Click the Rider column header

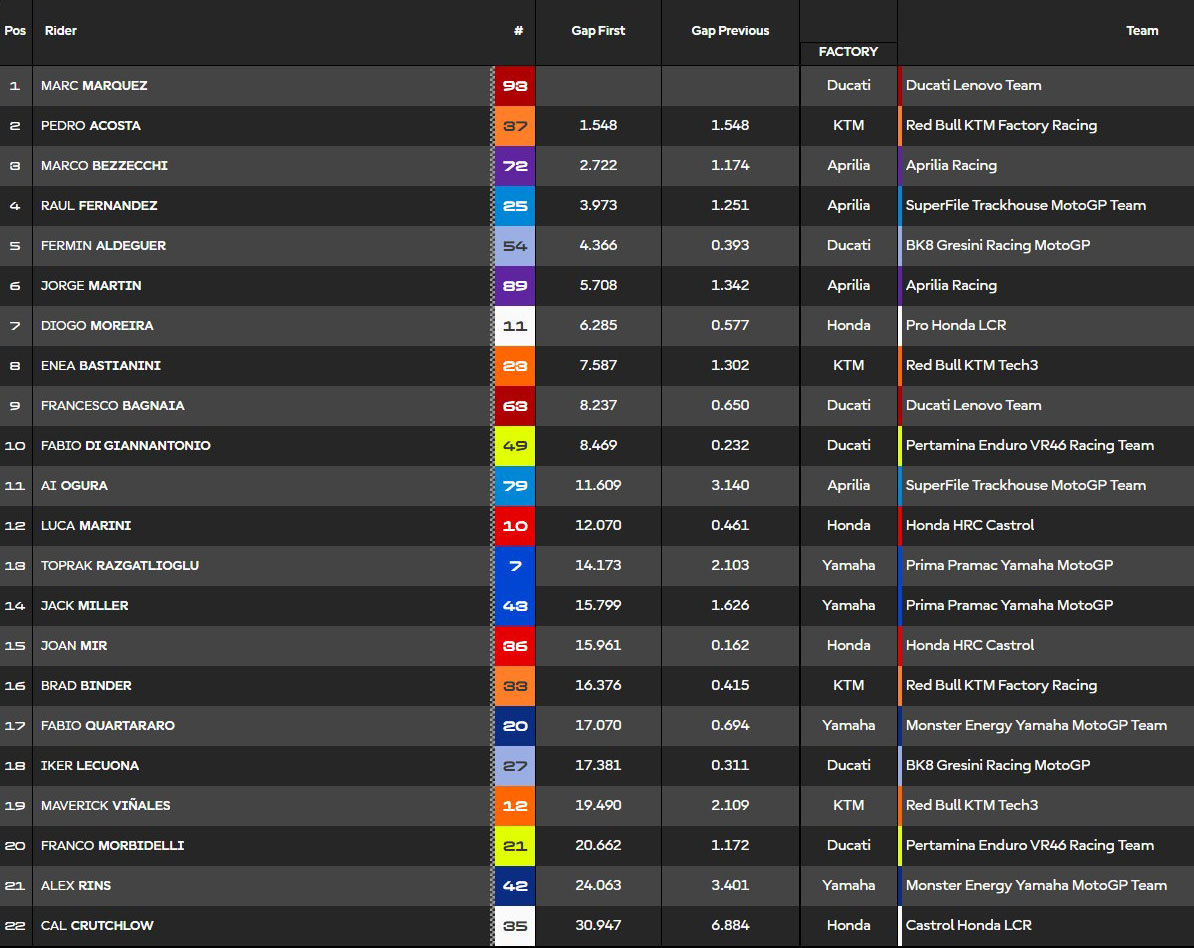tap(60, 31)
